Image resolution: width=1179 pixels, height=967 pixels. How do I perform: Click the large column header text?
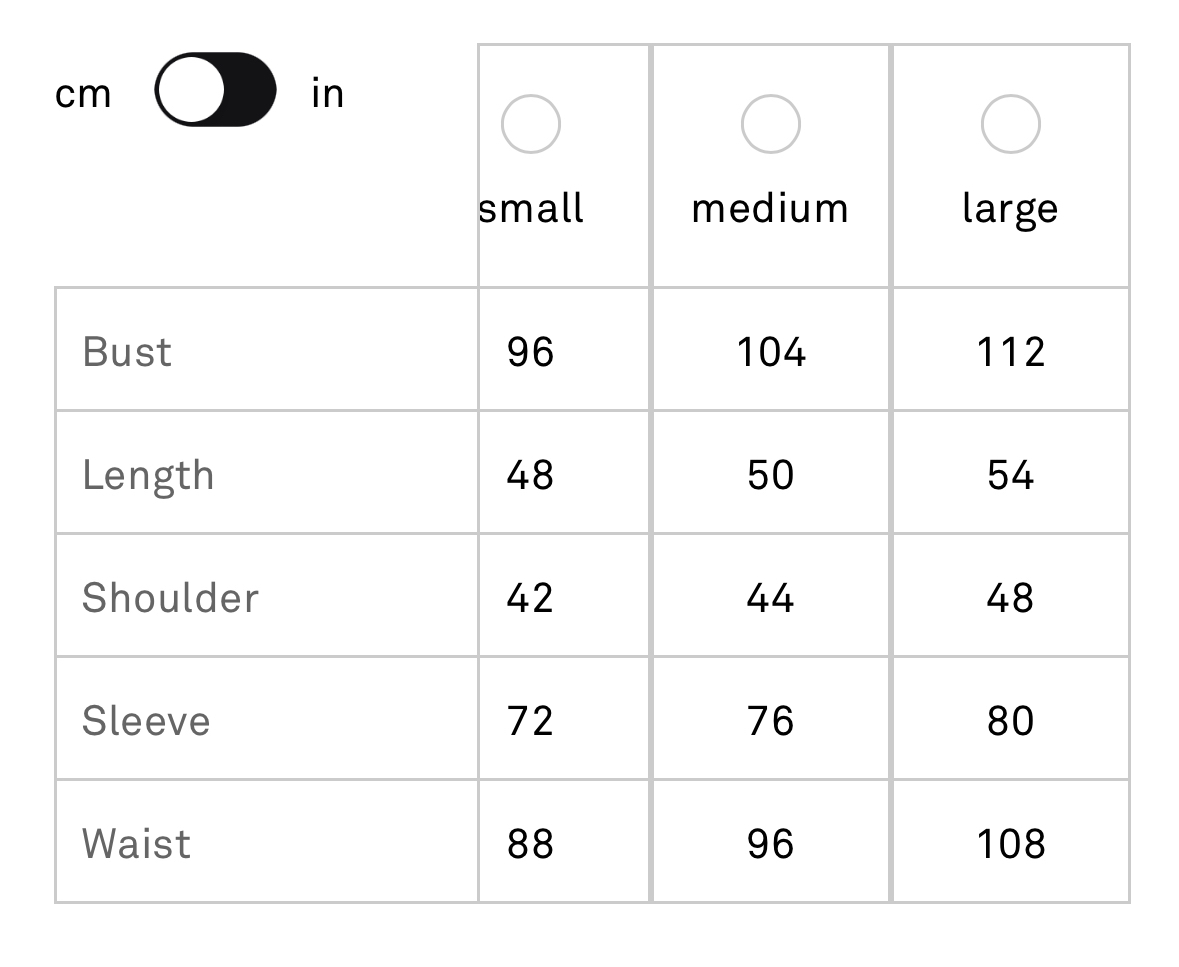[x=1011, y=210]
